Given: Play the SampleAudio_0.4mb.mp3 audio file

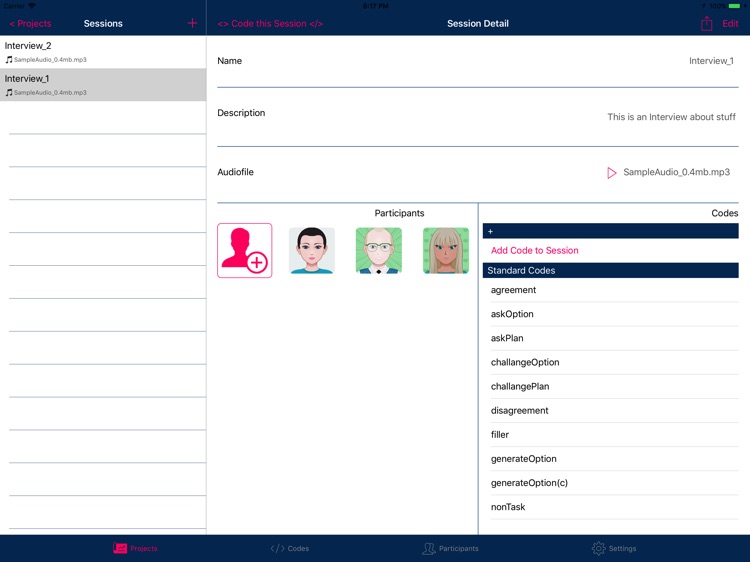Looking at the screenshot, I should tap(611, 173).
